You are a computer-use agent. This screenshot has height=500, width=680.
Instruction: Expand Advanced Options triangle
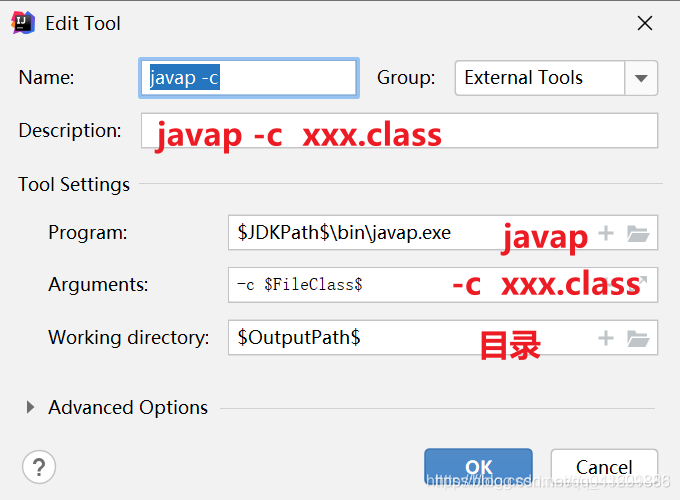pyautogui.click(x=30, y=407)
